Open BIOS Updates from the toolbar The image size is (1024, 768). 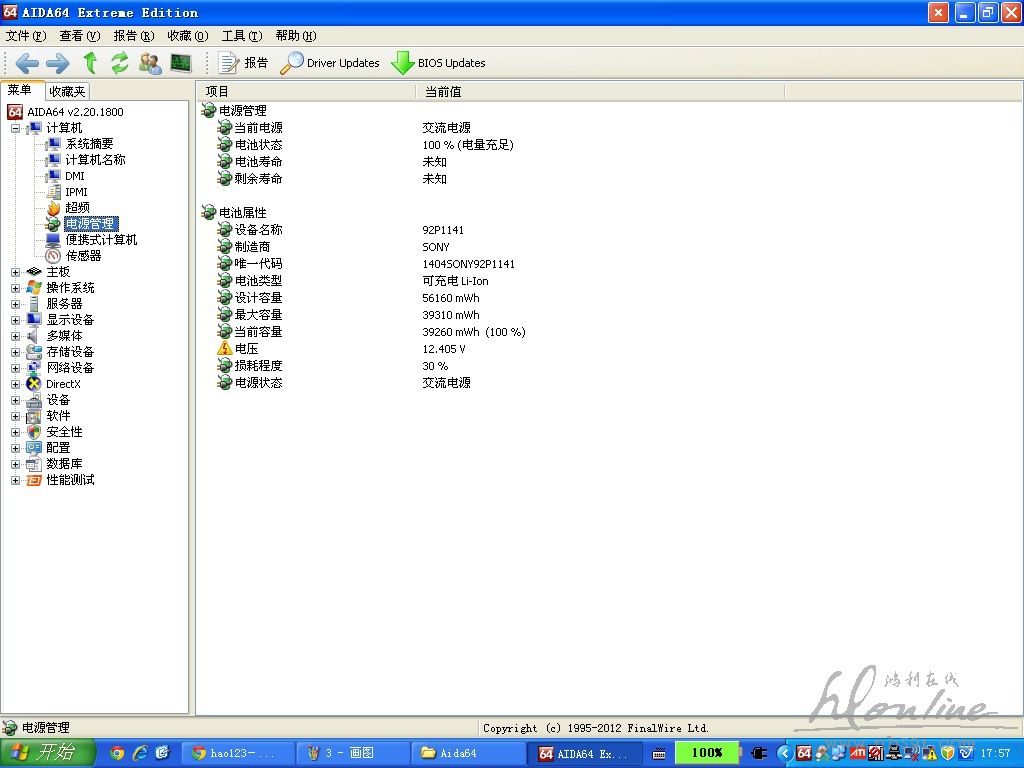click(438, 63)
